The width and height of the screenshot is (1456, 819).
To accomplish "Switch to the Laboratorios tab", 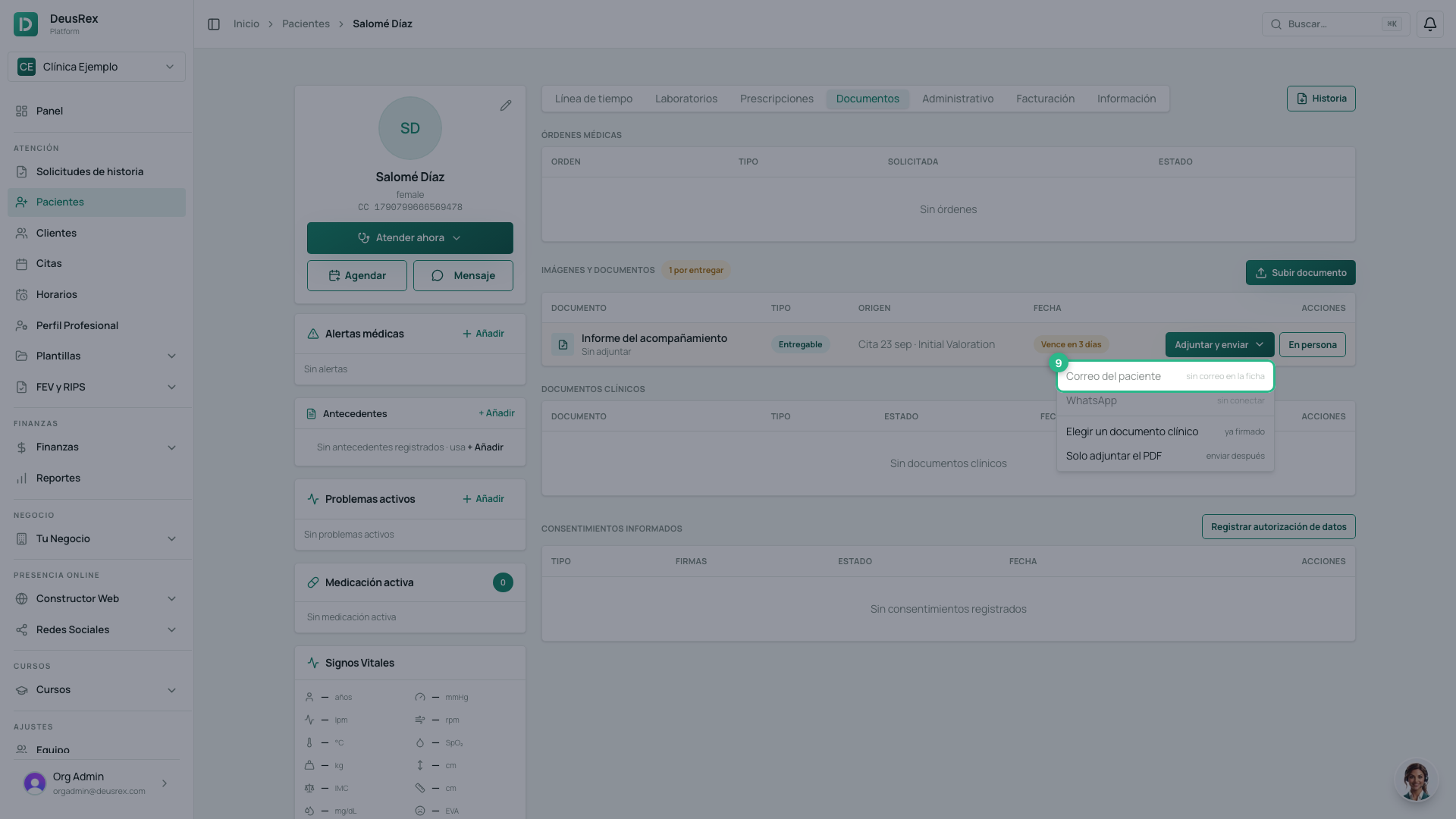I will (686, 99).
